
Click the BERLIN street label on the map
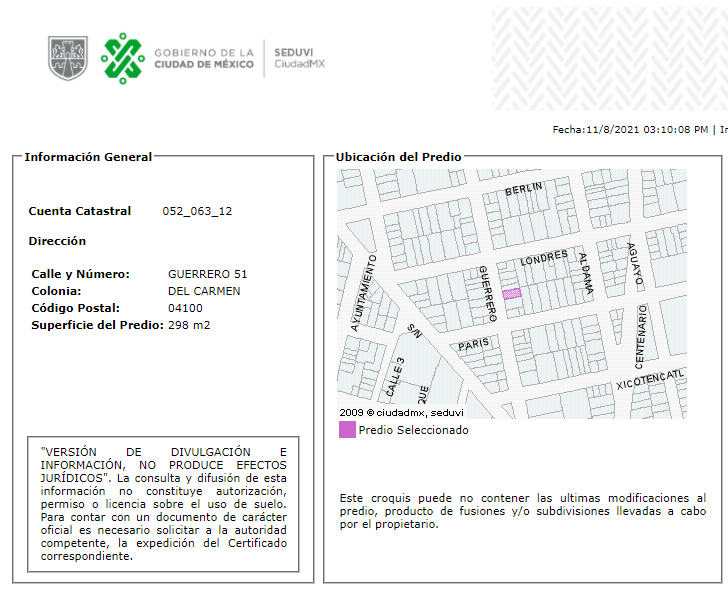[x=523, y=189]
